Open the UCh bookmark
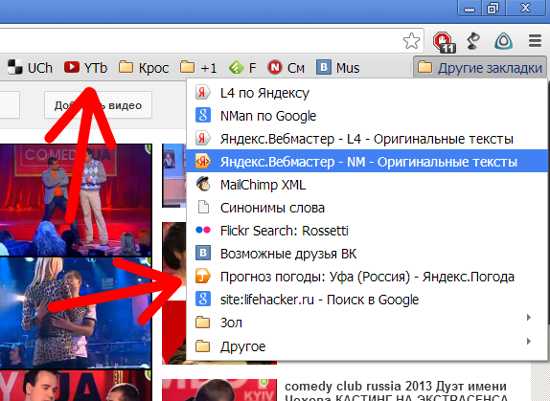This screenshot has width=550, height=401. click(x=30, y=67)
